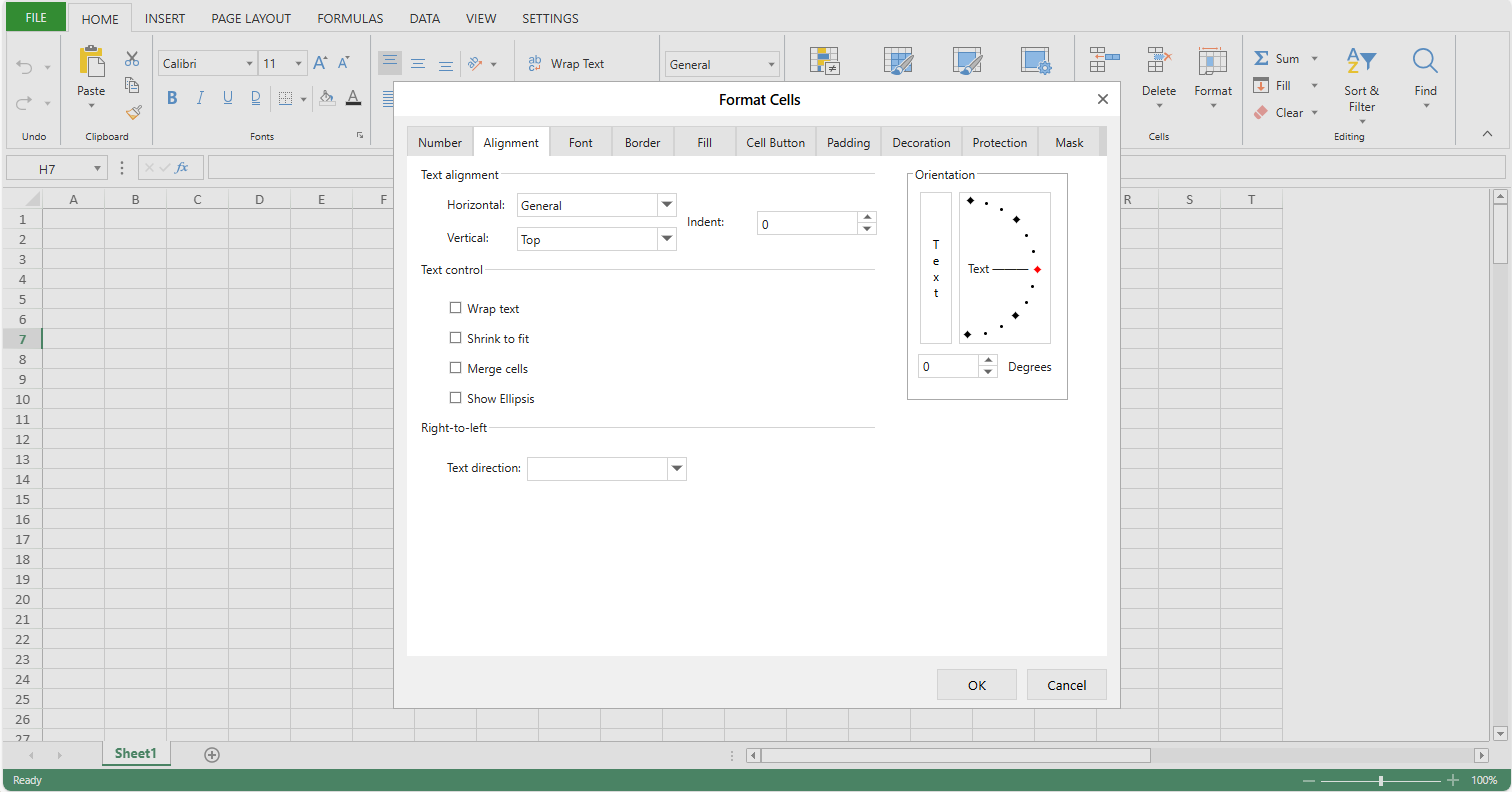This screenshot has width=1512, height=792.
Task: Click the Find magnifier icon
Action: 1425,61
